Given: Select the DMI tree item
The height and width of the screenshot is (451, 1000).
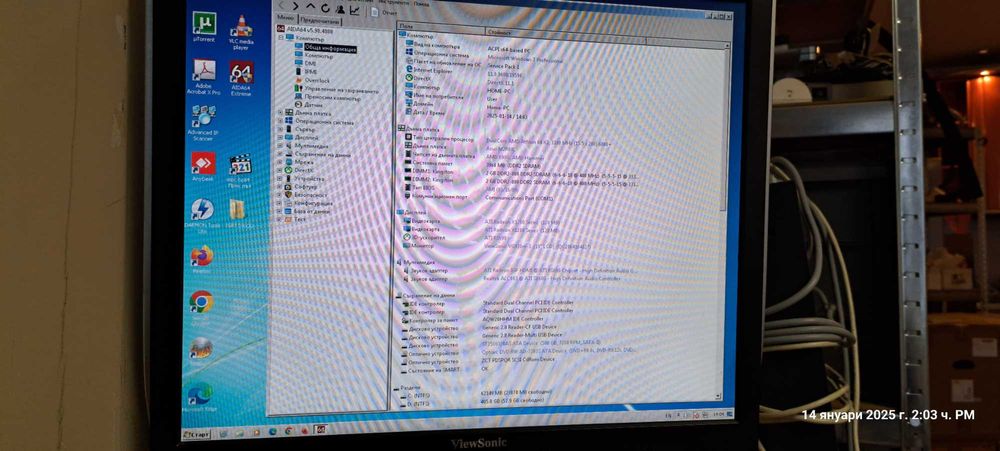Looking at the screenshot, I should [305, 64].
